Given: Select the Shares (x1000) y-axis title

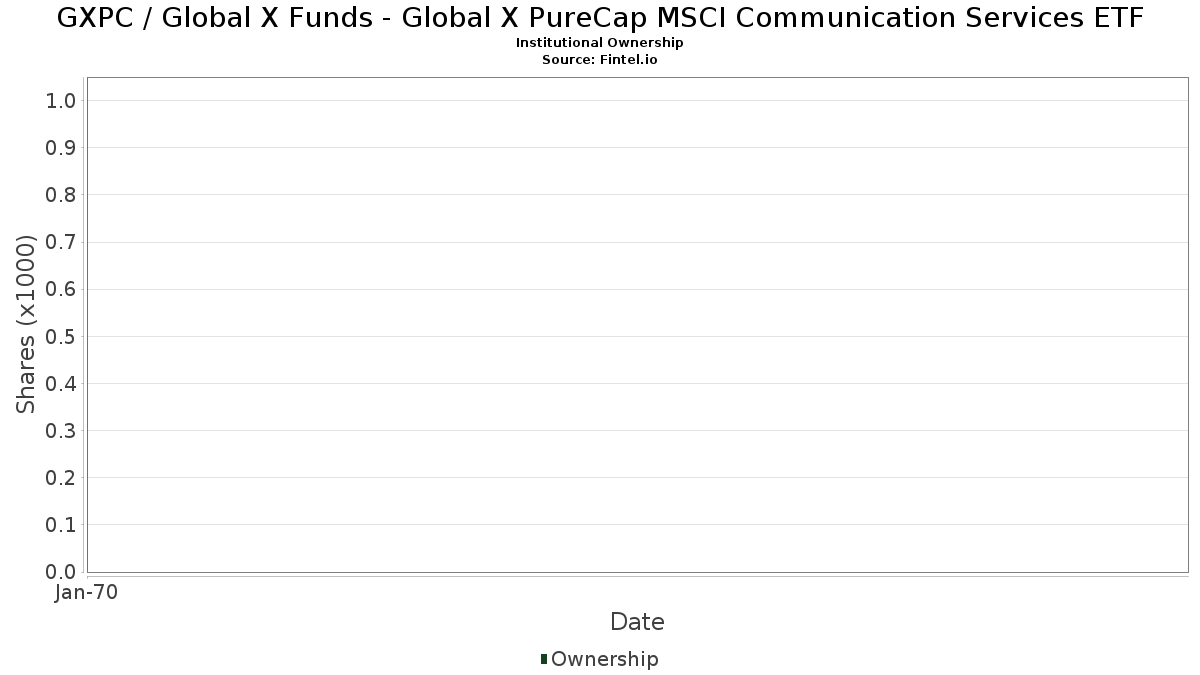Looking at the screenshot, I should [27, 324].
